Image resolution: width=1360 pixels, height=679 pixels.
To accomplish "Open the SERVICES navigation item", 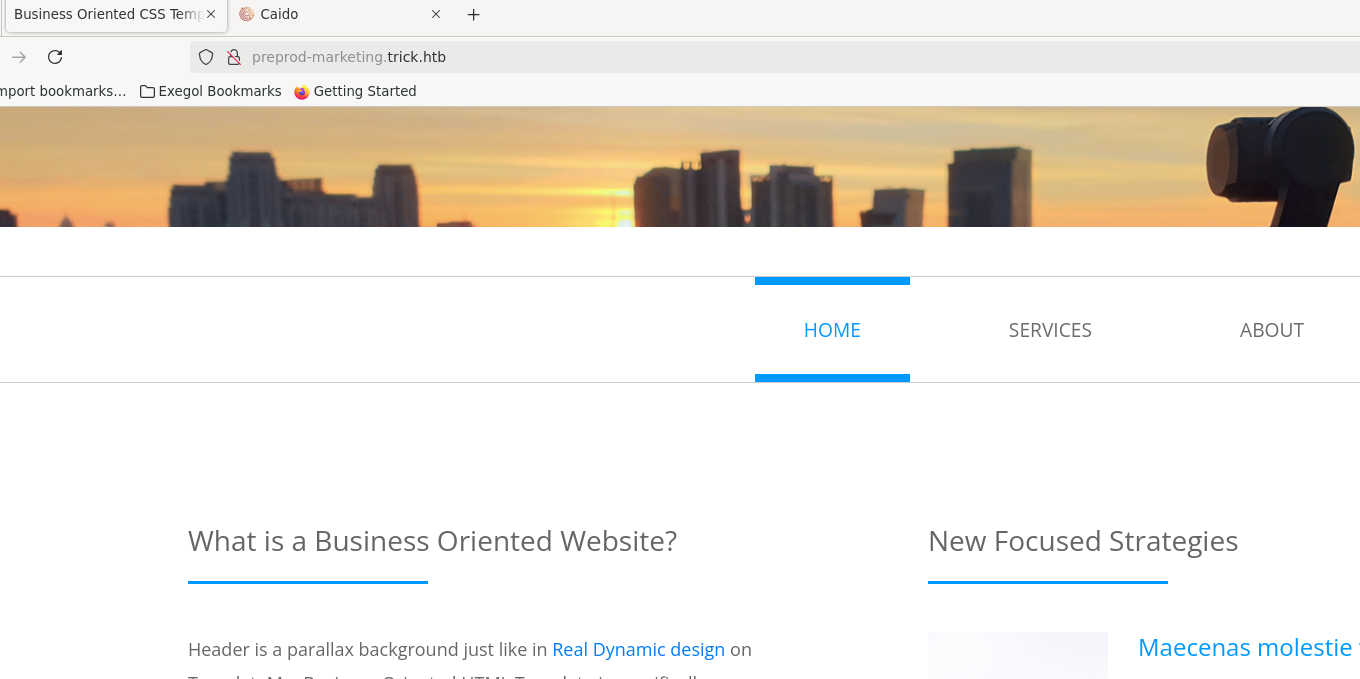I will pos(1050,330).
